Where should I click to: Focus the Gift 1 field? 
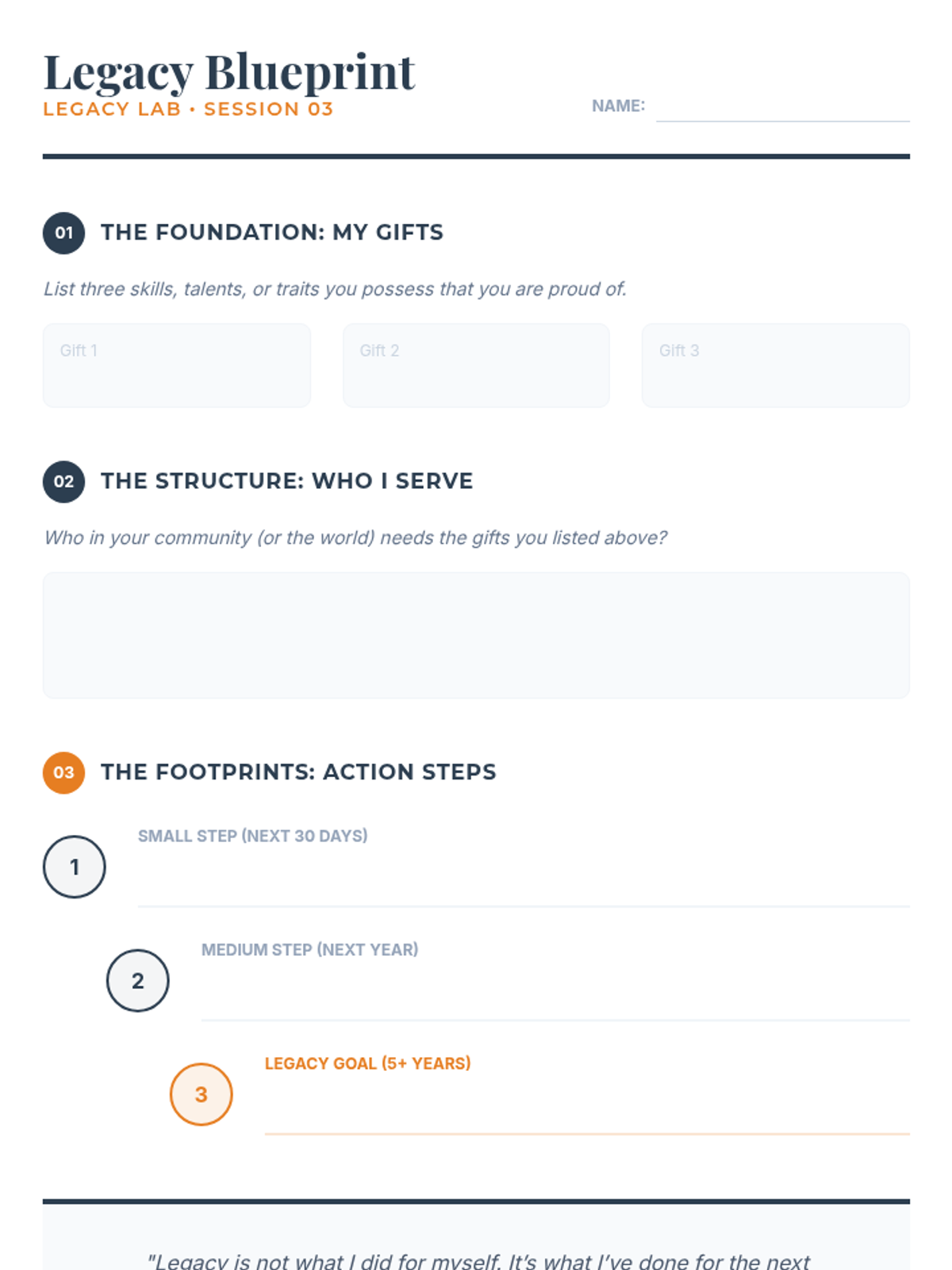[x=177, y=365]
